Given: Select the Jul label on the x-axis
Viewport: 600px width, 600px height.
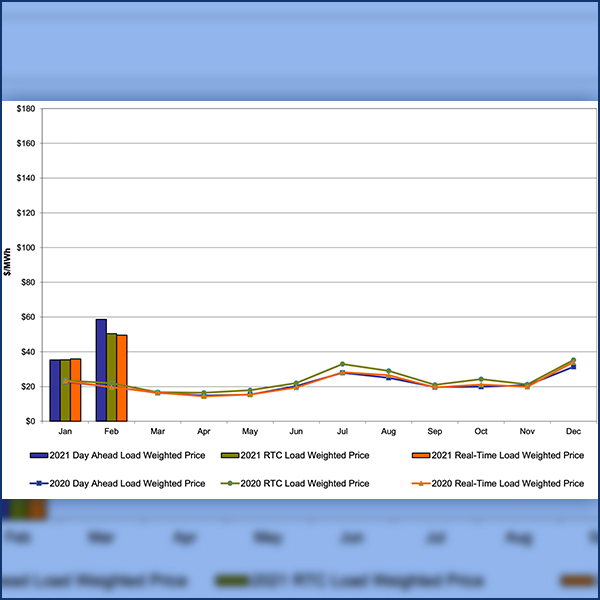Looking at the screenshot, I should (x=342, y=432).
